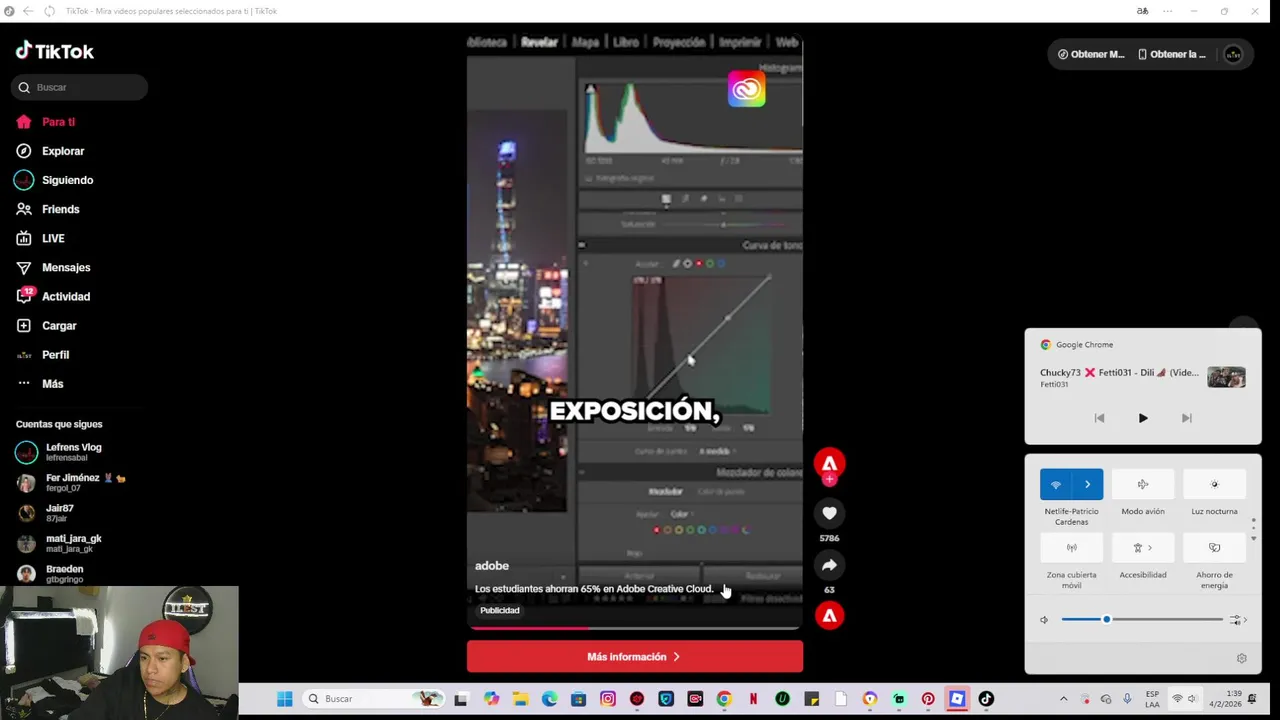The image size is (1280, 720).
Task: Open the sound output selector icon
Action: coord(1238,620)
